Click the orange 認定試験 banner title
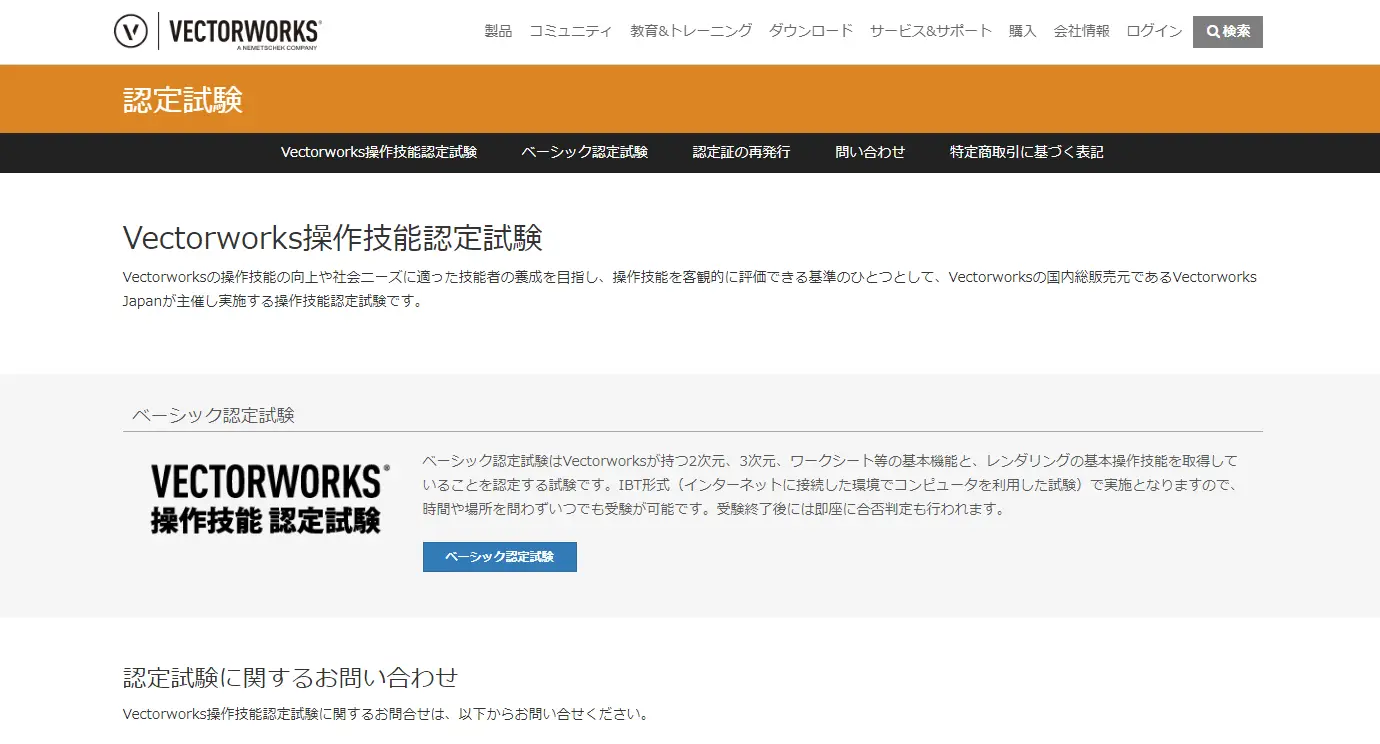Image resolution: width=1380 pixels, height=744 pixels. tap(183, 99)
